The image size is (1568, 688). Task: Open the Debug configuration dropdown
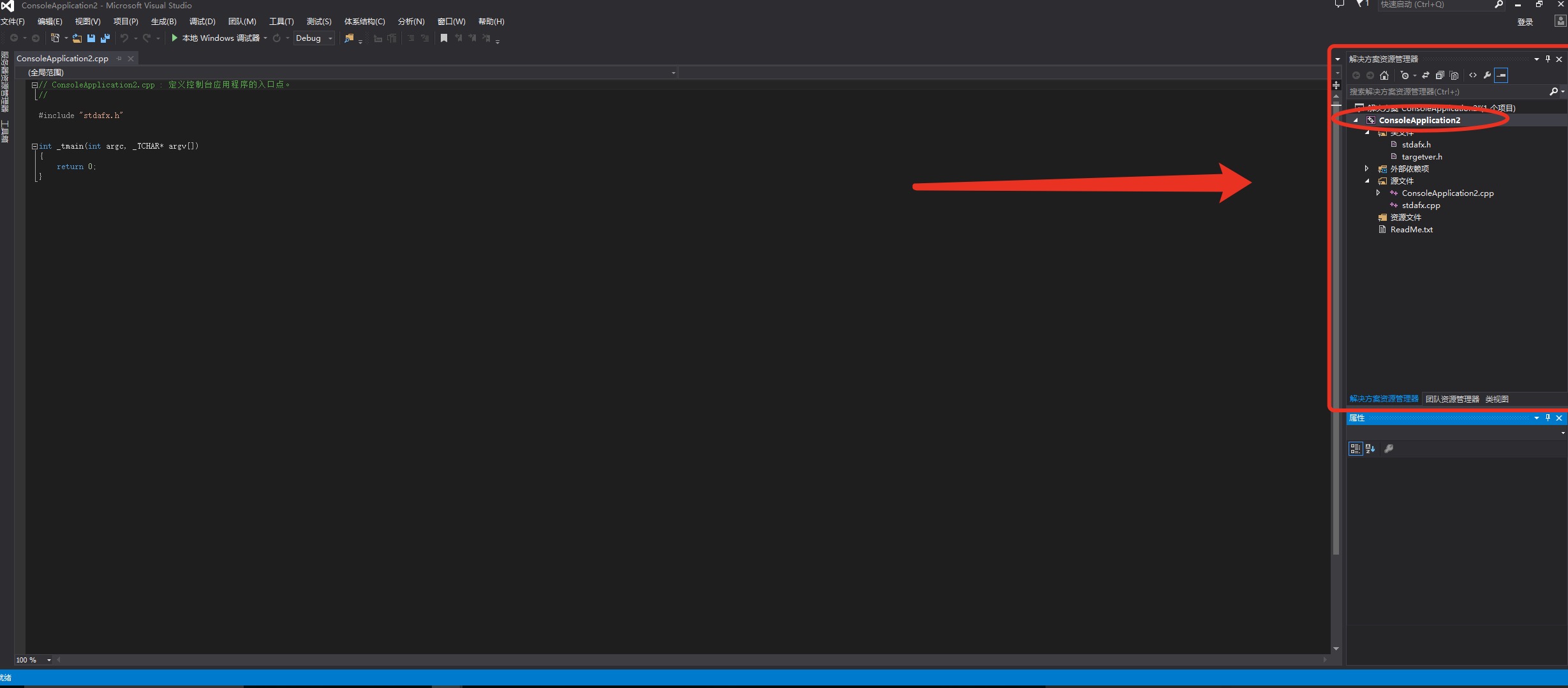click(x=329, y=38)
